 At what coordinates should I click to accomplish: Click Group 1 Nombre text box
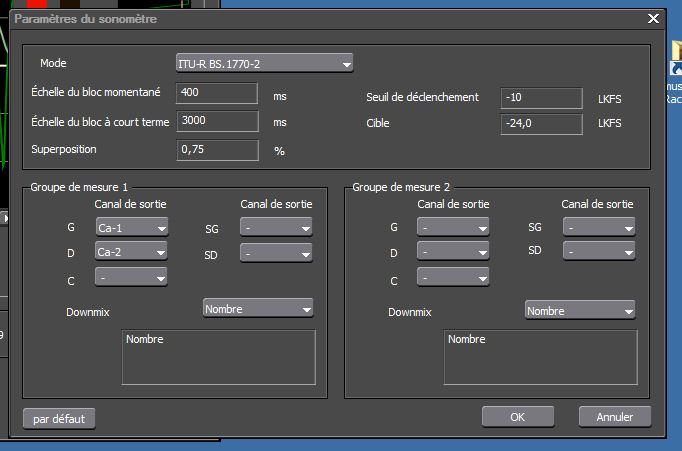pos(220,357)
